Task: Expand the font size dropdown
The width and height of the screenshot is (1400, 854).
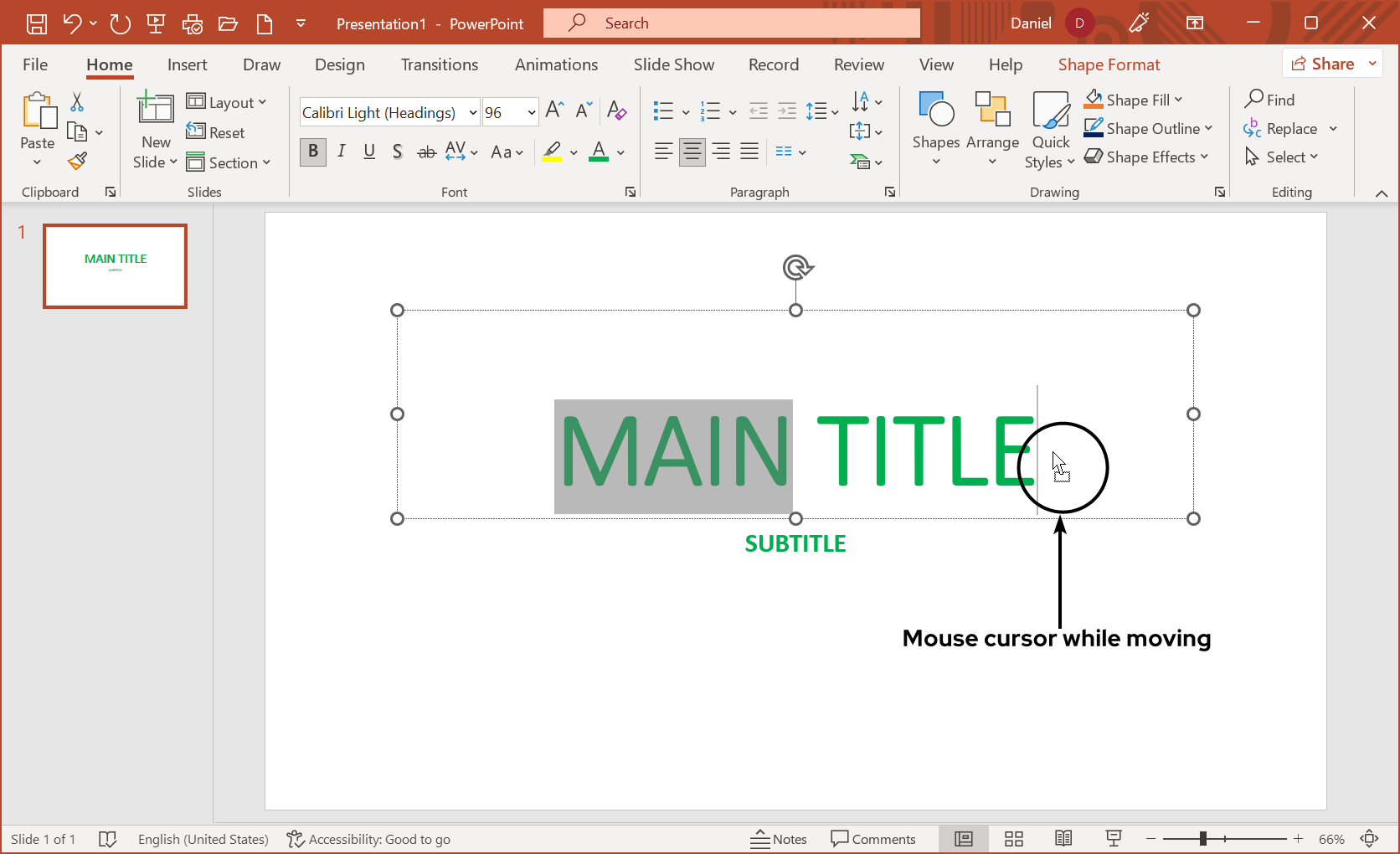Action: [x=531, y=113]
